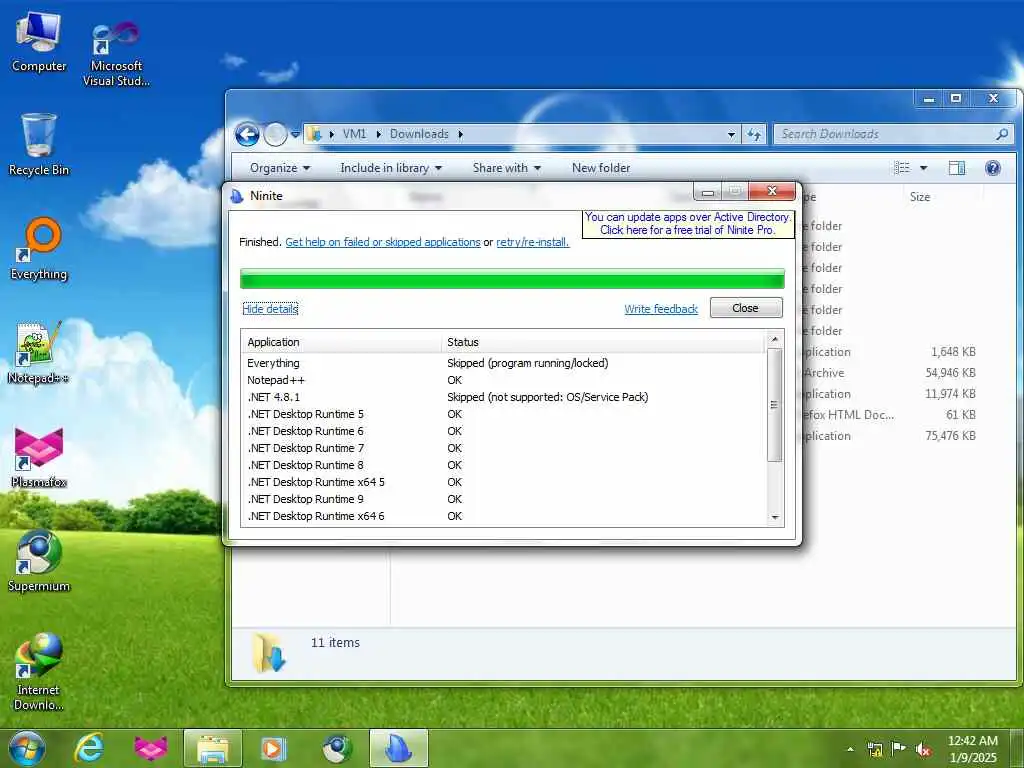Open the Computer desktop icon
This screenshot has width=1024, height=768.
(39, 42)
